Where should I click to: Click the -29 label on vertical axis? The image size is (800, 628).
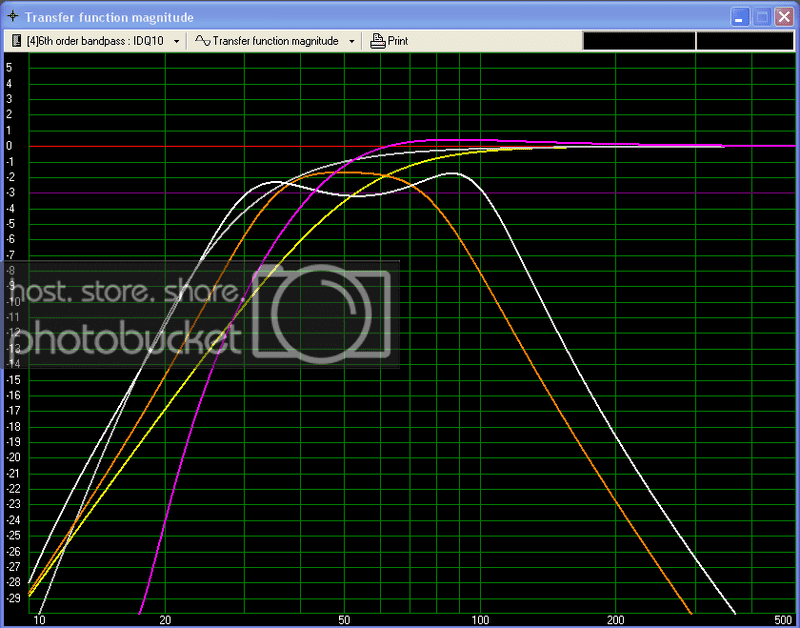13,597
